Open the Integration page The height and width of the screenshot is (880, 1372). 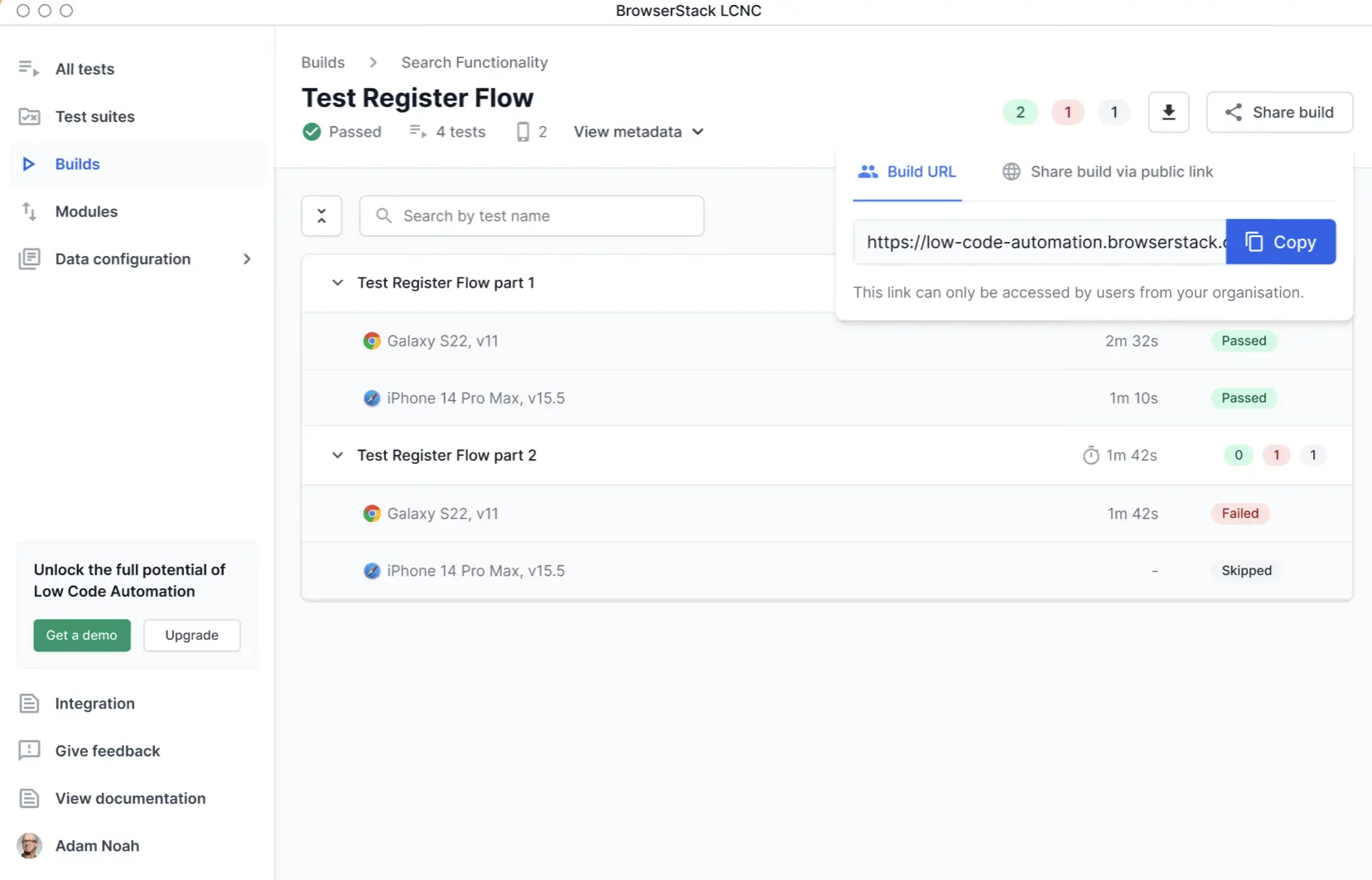pos(94,704)
